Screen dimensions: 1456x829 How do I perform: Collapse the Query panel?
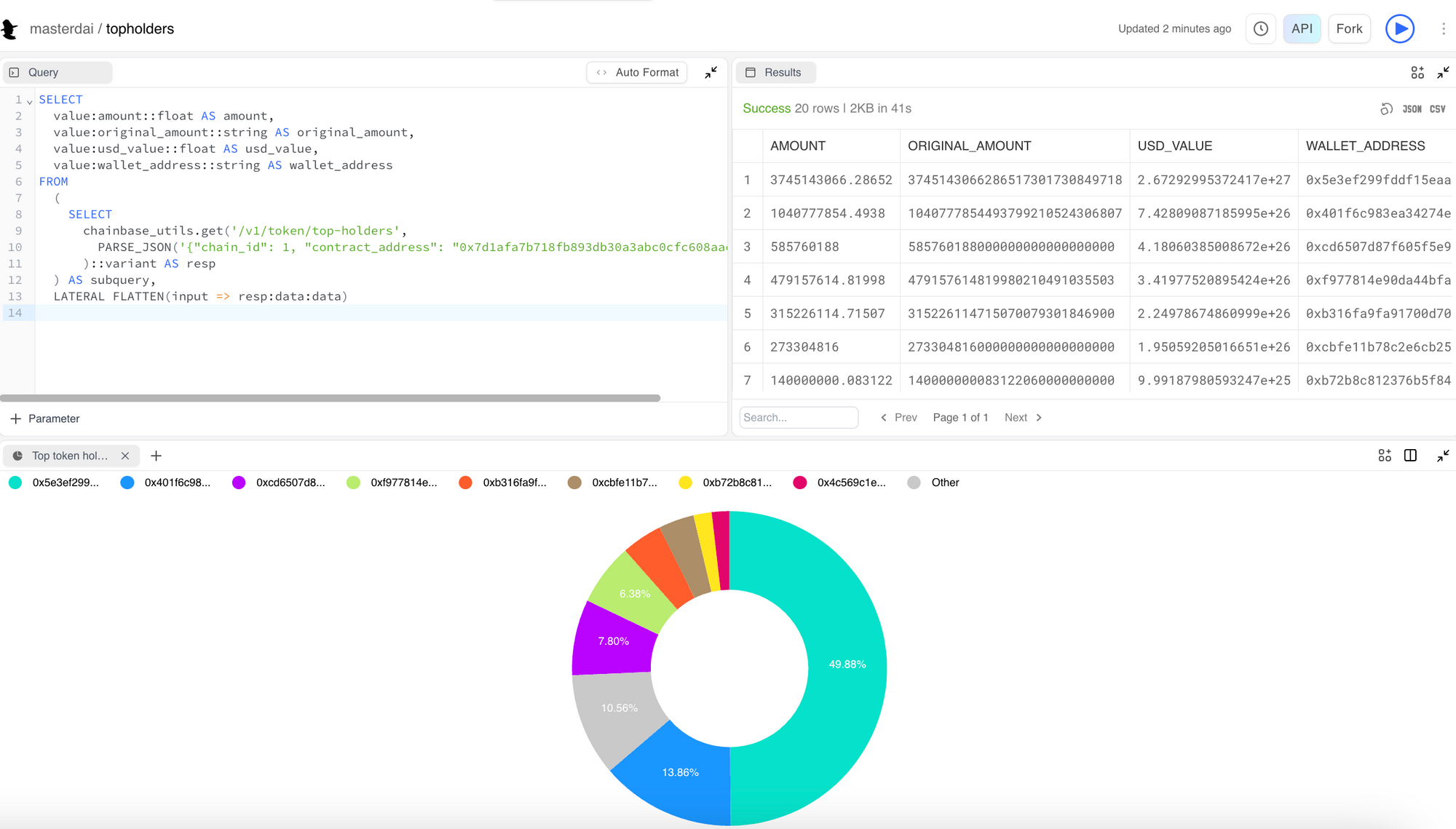click(x=711, y=72)
